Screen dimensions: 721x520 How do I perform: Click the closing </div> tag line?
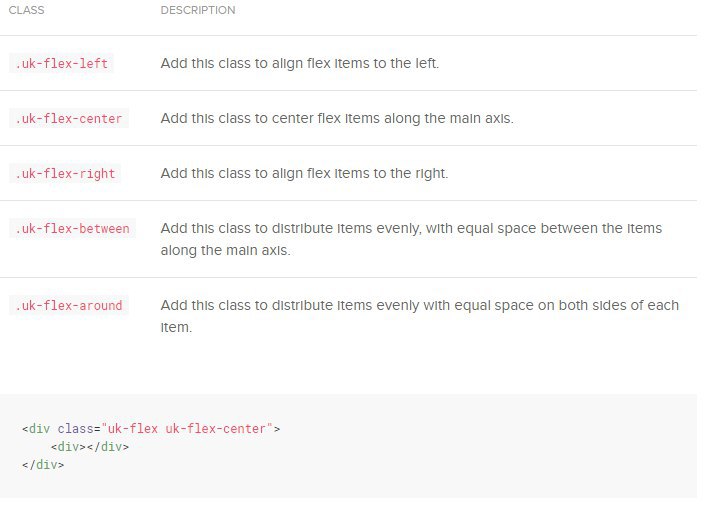point(43,465)
